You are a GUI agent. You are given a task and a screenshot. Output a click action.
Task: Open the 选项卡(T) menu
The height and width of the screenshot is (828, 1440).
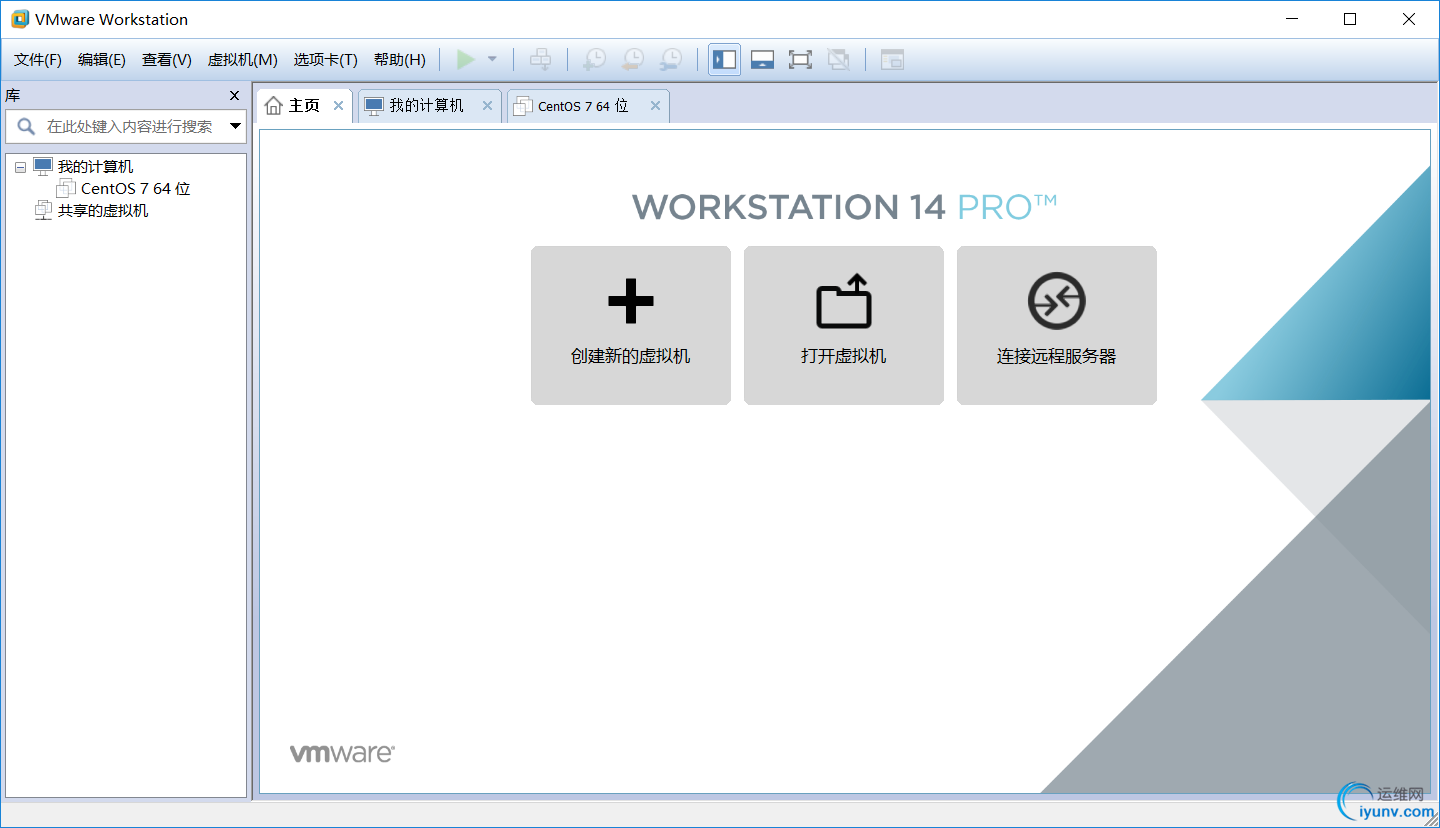(325, 60)
